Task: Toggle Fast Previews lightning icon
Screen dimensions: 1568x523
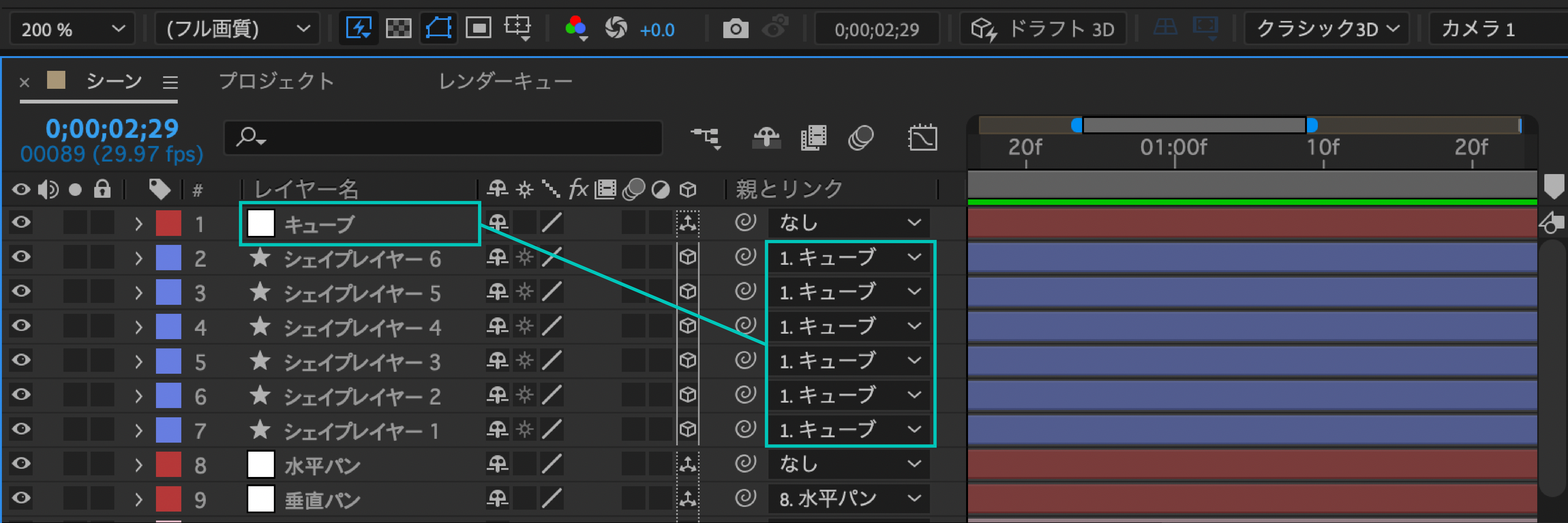Action: [359, 29]
